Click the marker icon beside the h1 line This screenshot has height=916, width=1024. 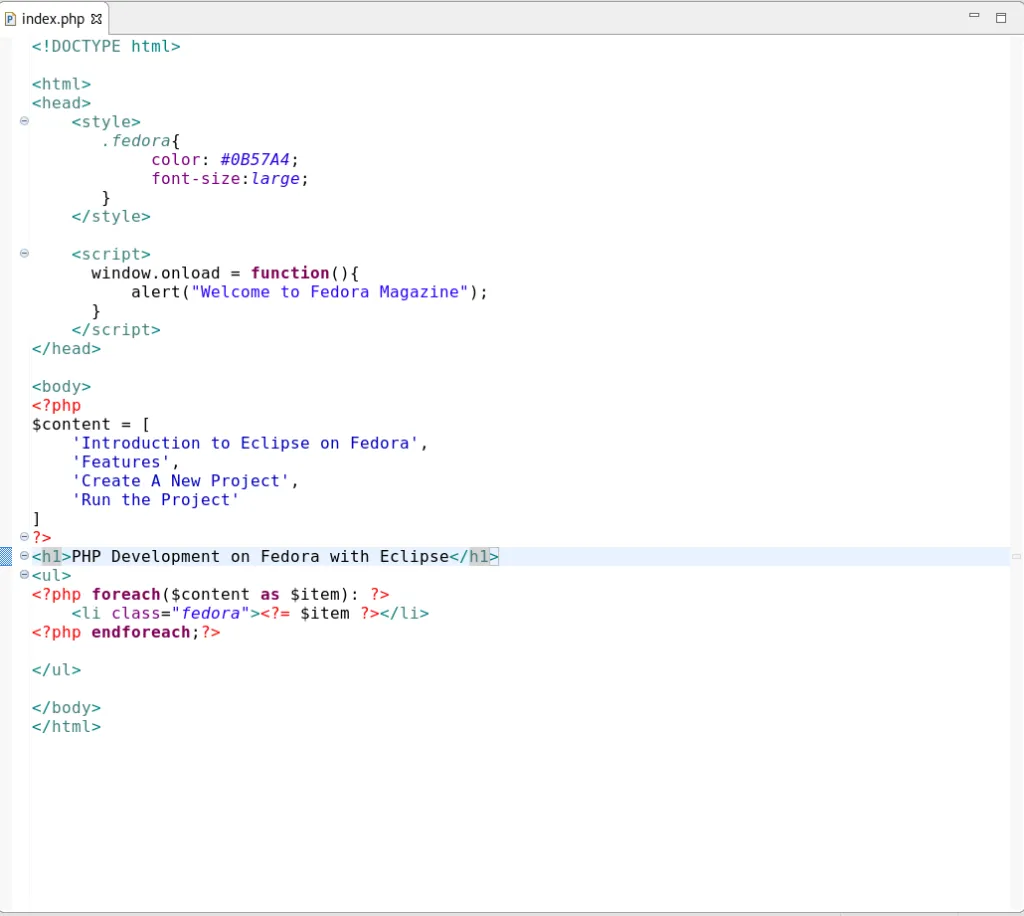[6, 556]
